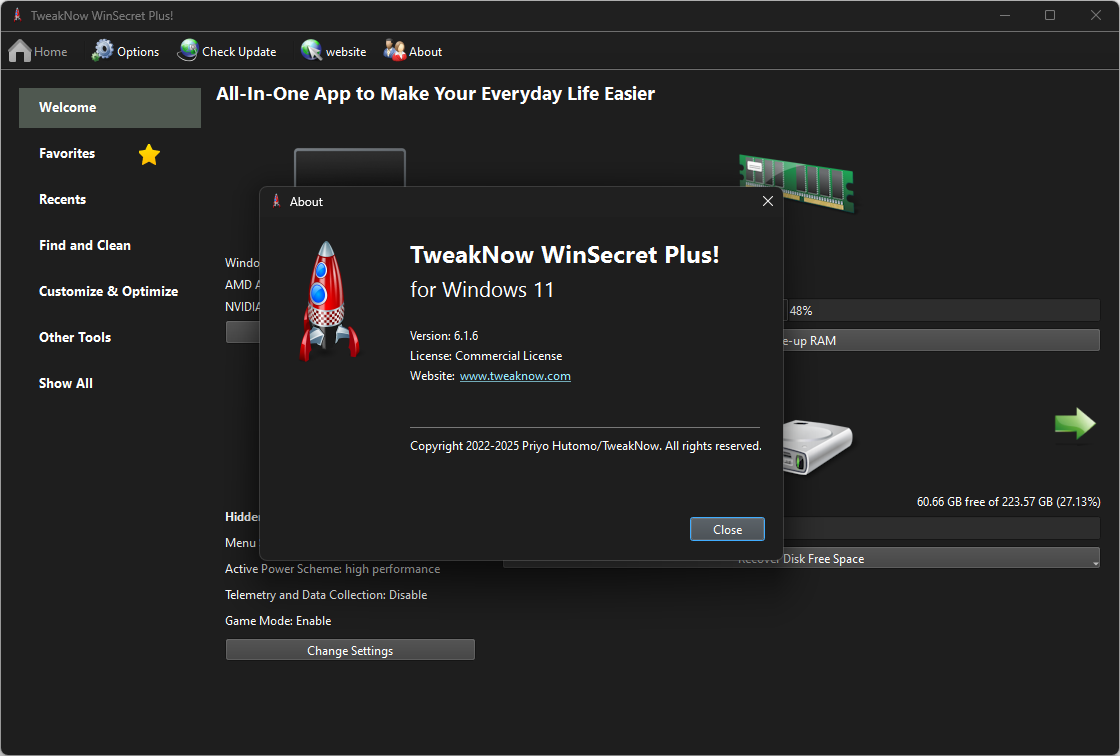Go to Find and Clean section
The width and height of the screenshot is (1120, 756).
(85, 245)
